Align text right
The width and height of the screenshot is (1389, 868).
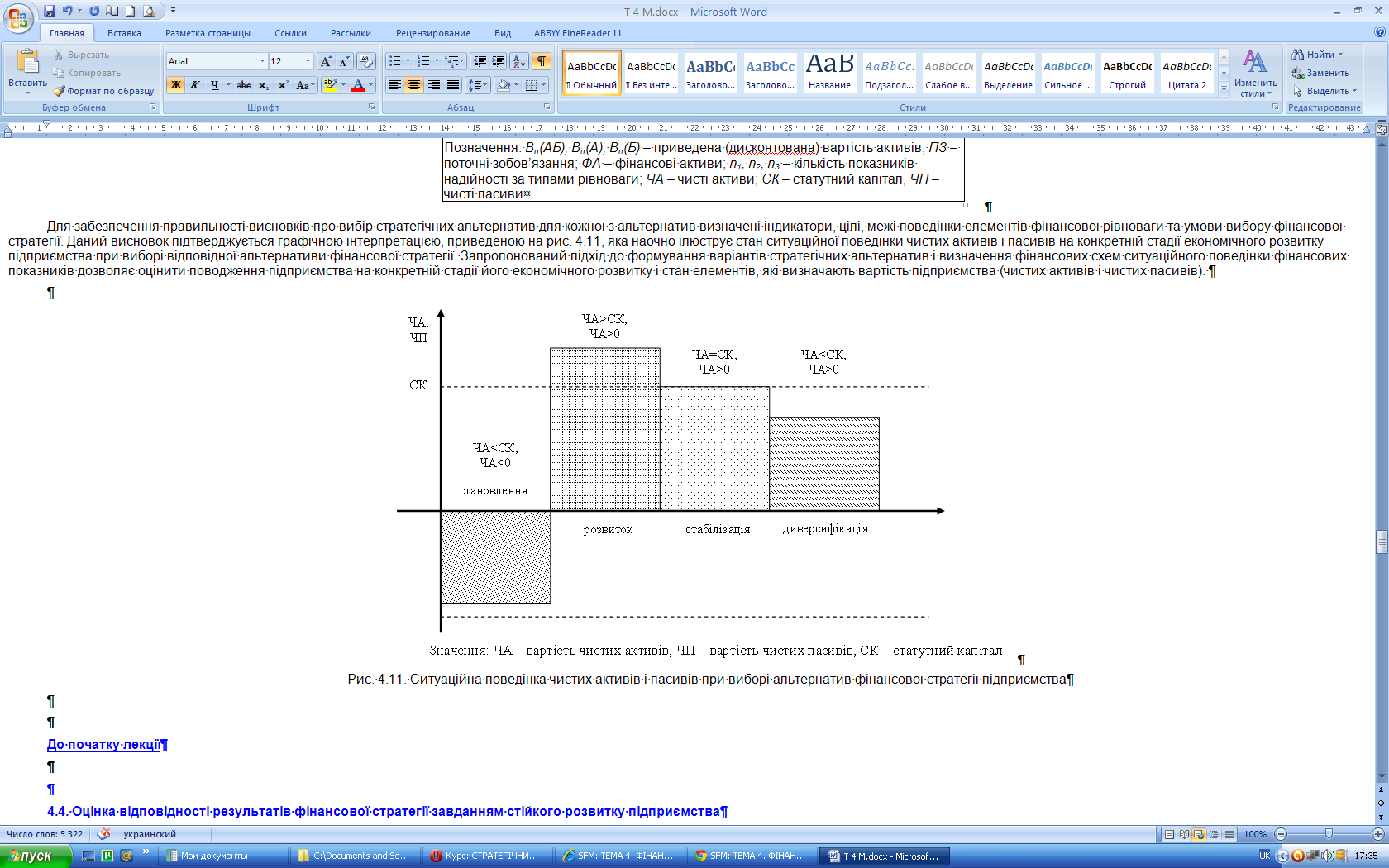434,85
